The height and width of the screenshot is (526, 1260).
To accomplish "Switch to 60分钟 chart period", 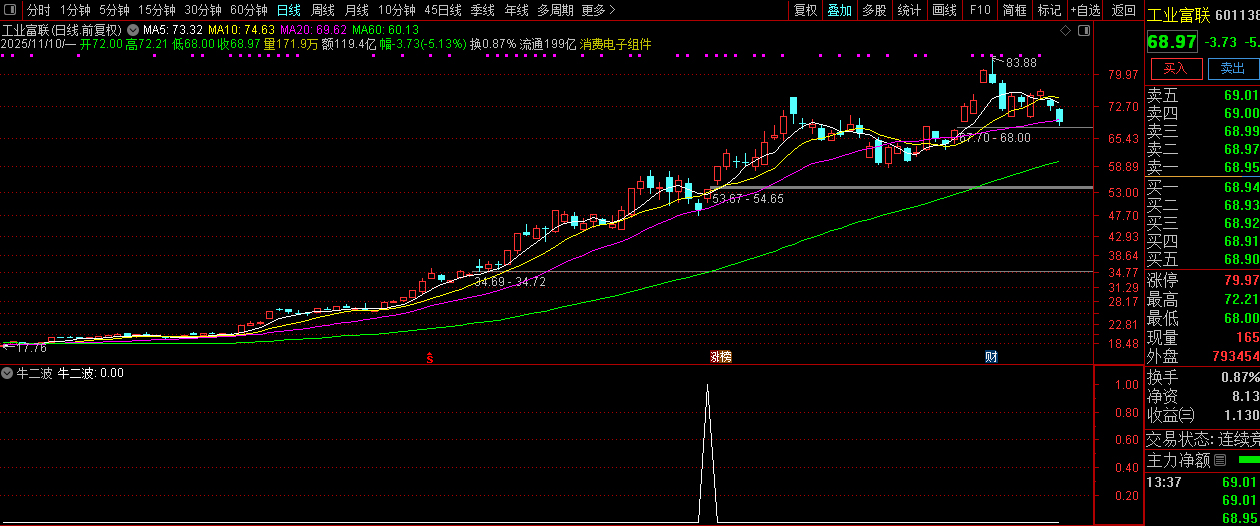I will (x=249, y=10).
